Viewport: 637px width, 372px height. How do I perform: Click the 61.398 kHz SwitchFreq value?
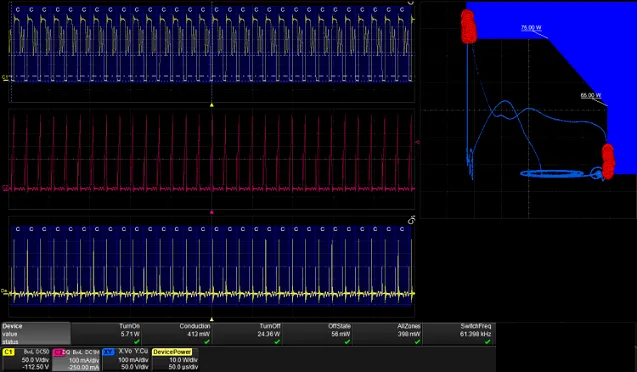[x=476, y=334]
